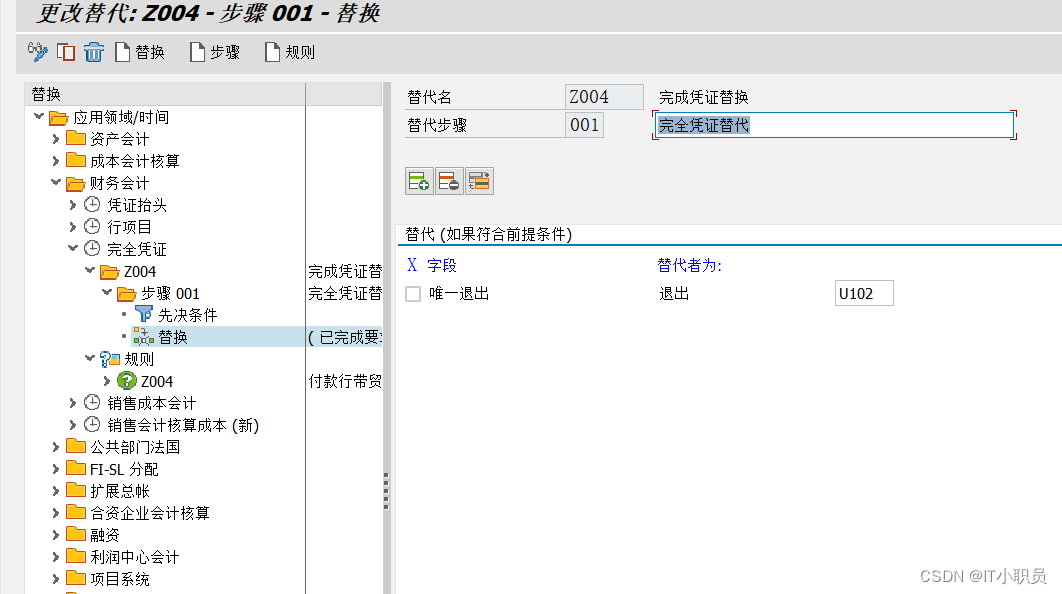Click the trash delete icon
The height and width of the screenshot is (594, 1062).
tap(93, 52)
